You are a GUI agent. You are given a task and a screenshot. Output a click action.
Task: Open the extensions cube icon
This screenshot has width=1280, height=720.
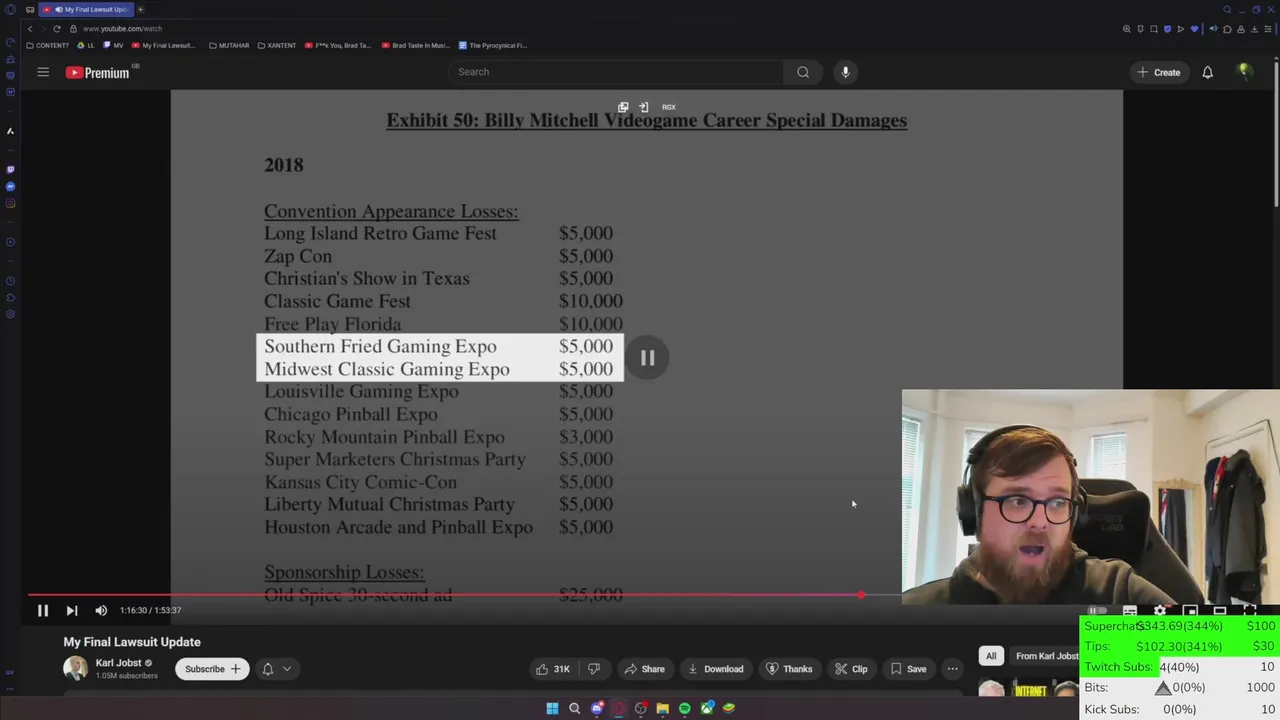(1227, 29)
